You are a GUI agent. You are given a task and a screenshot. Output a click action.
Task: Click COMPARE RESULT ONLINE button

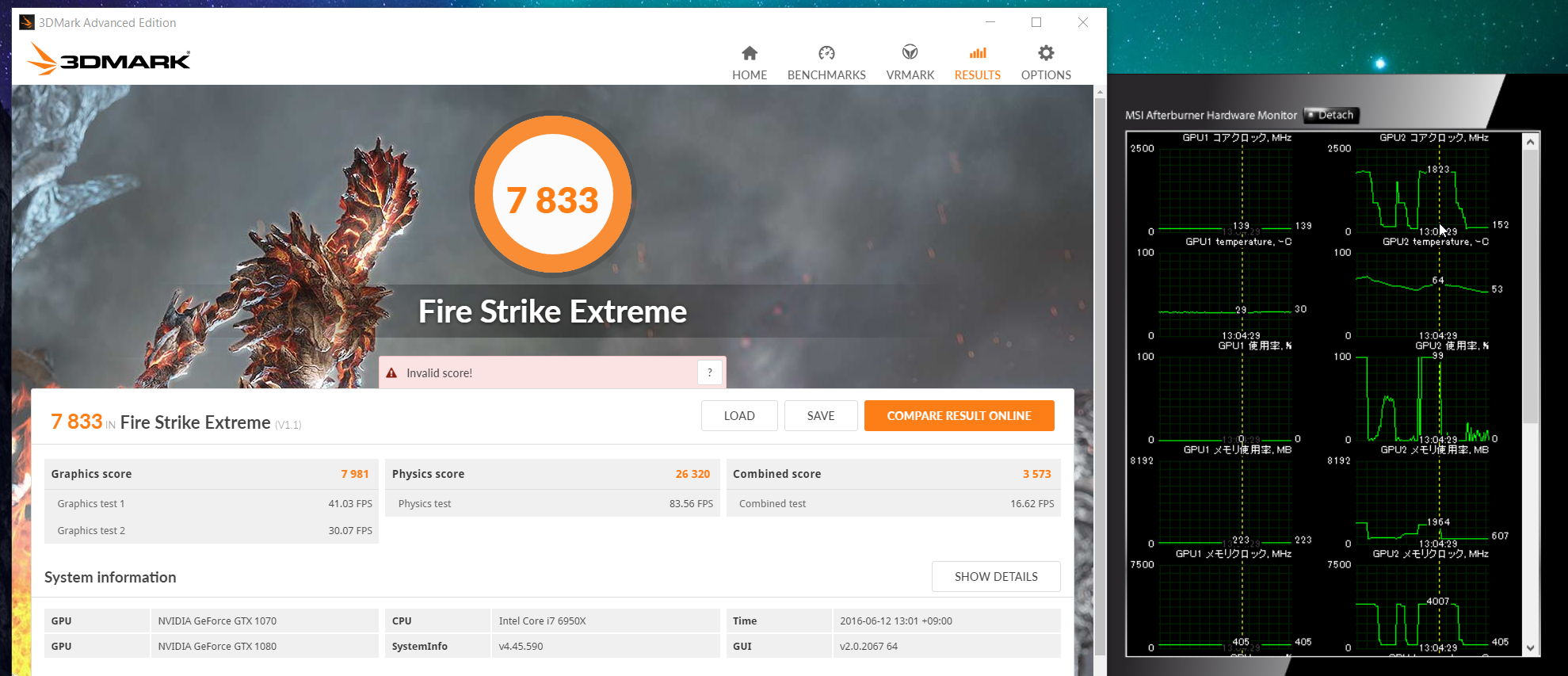959,415
